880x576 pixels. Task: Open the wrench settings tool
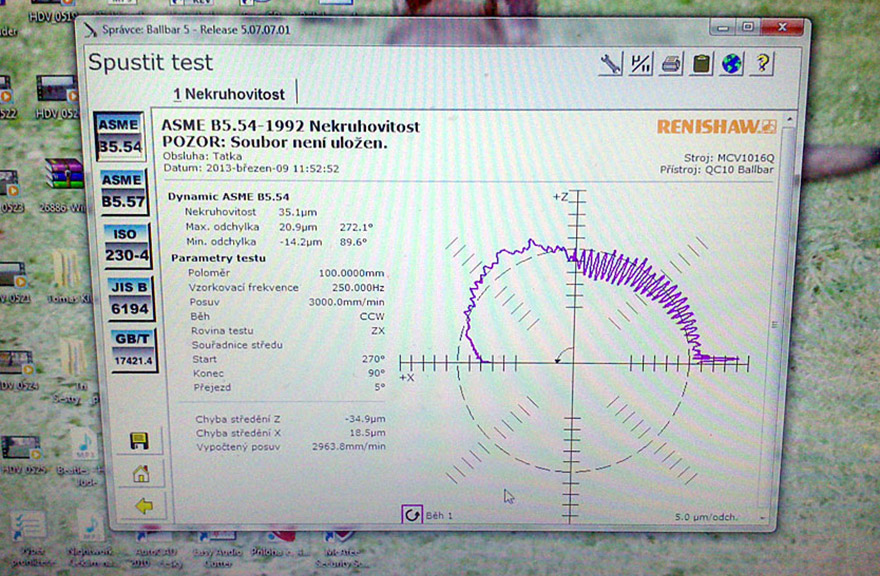pos(610,63)
